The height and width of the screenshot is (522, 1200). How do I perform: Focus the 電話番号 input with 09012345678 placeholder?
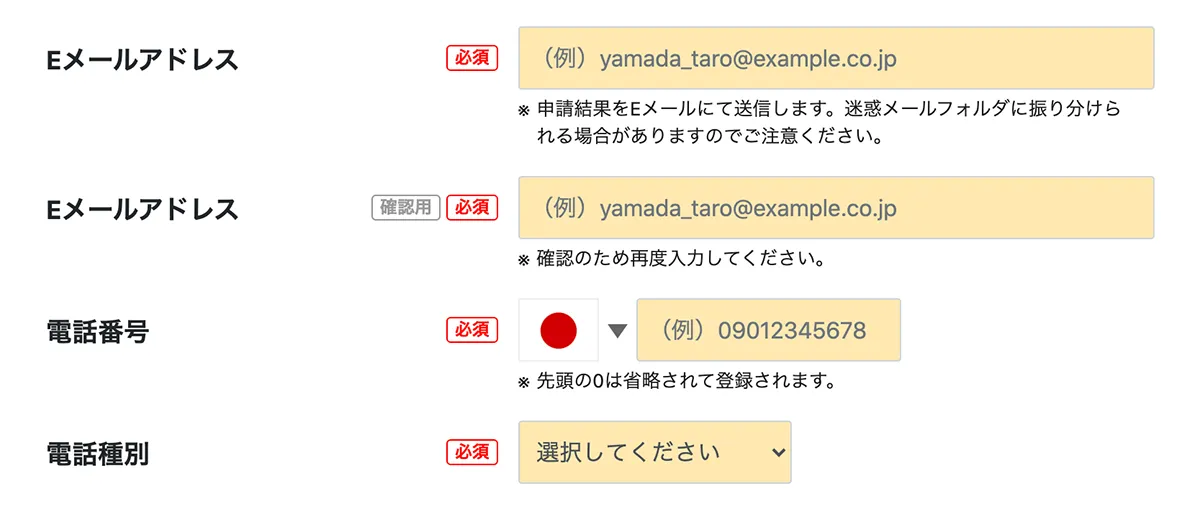tap(768, 330)
